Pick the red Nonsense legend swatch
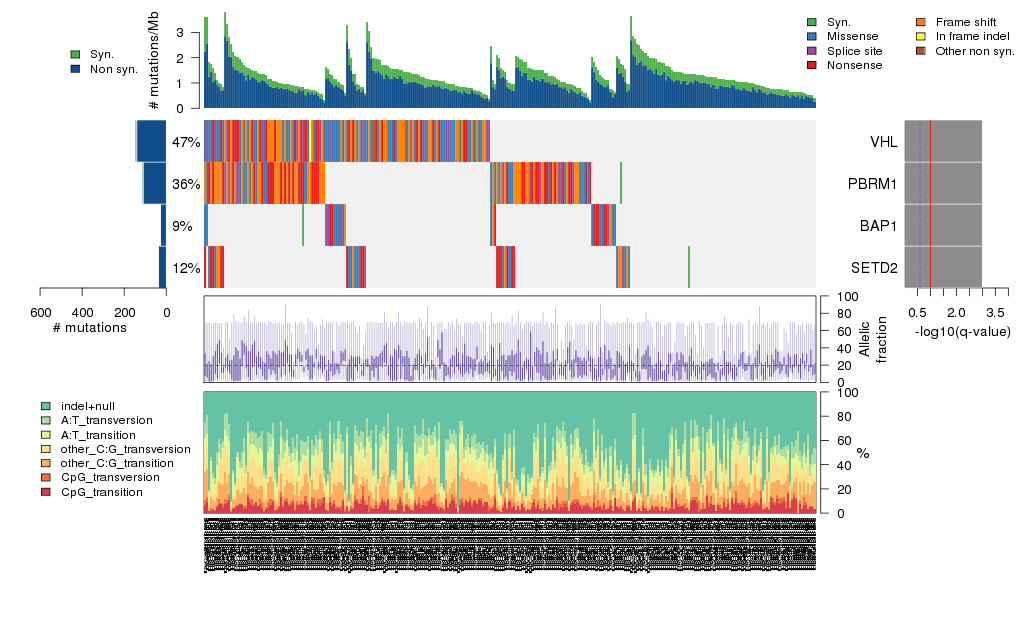 pos(812,65)
